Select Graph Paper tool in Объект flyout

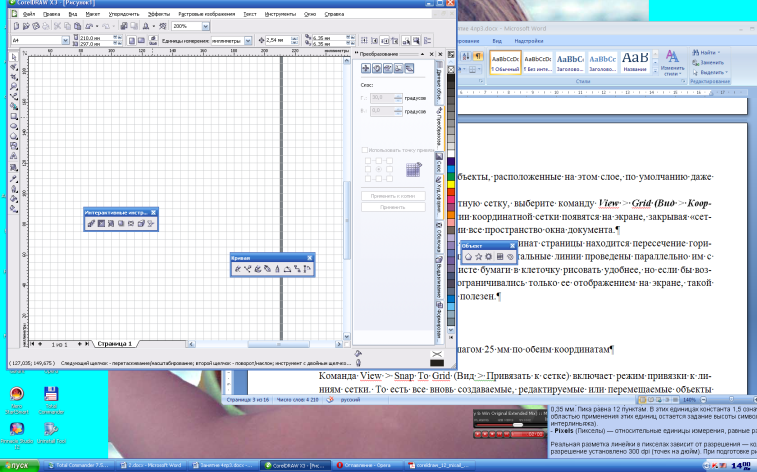[500, 257]
